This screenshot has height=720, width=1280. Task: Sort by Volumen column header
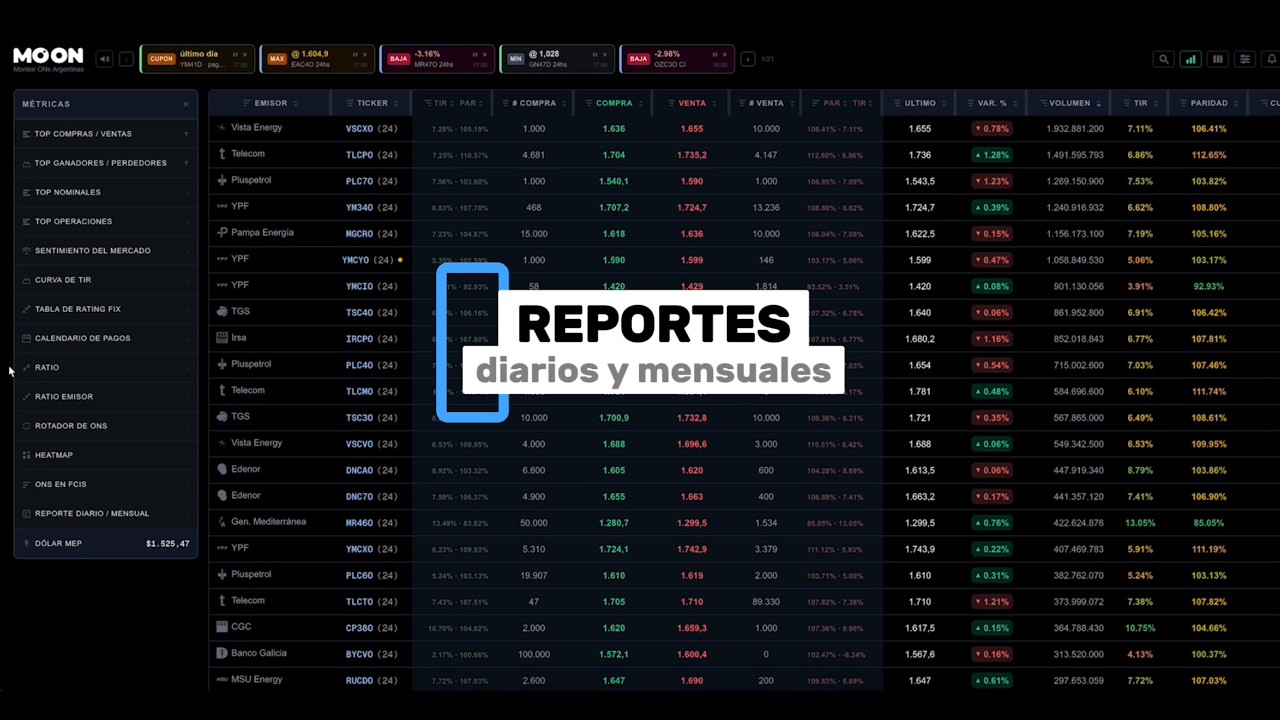click(1069, 103)
